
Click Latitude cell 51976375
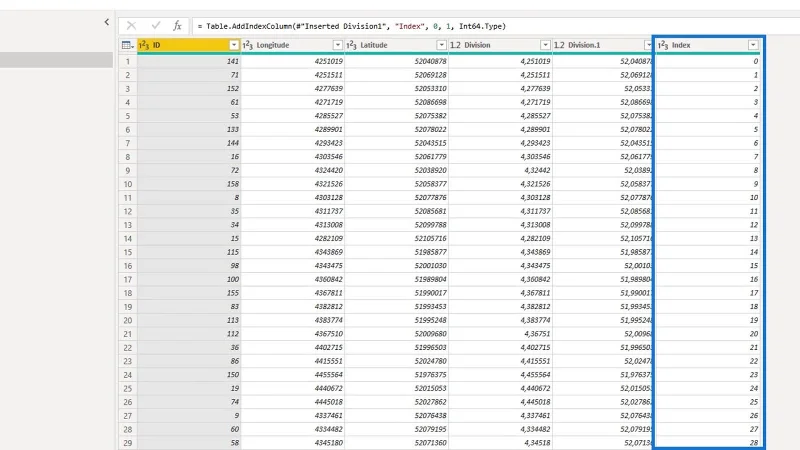coord(396,374)
